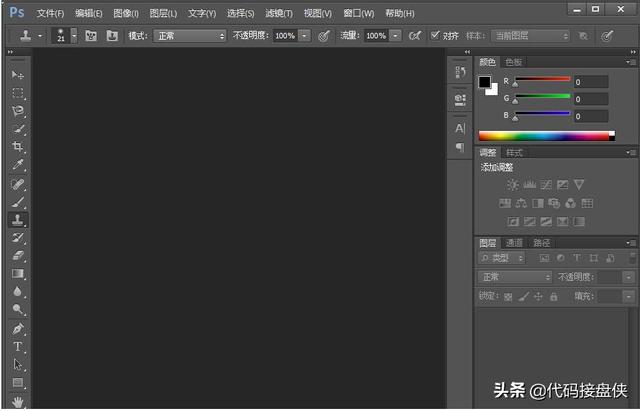Select the Move tool
This screenshot has height=411, width=640.
18,75
